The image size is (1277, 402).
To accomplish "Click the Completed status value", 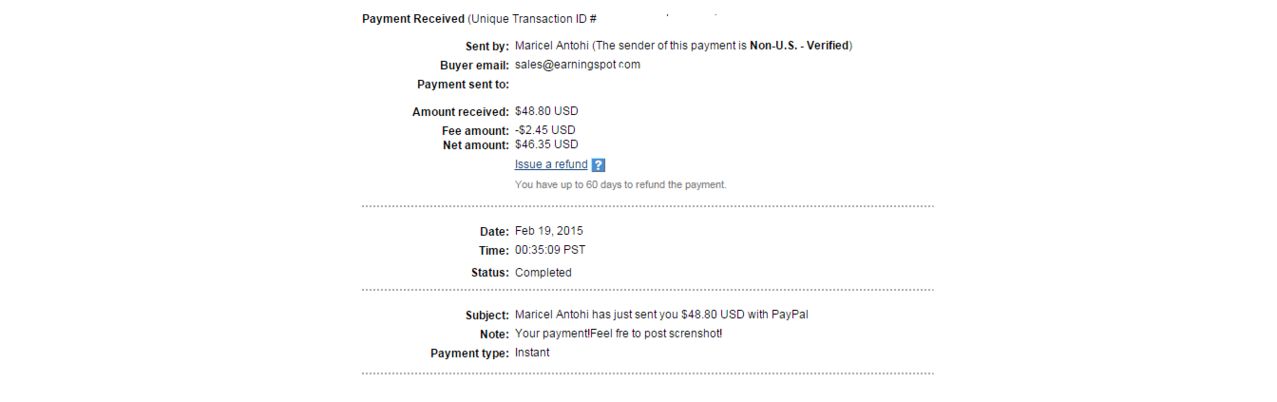I will pos(543,272).
